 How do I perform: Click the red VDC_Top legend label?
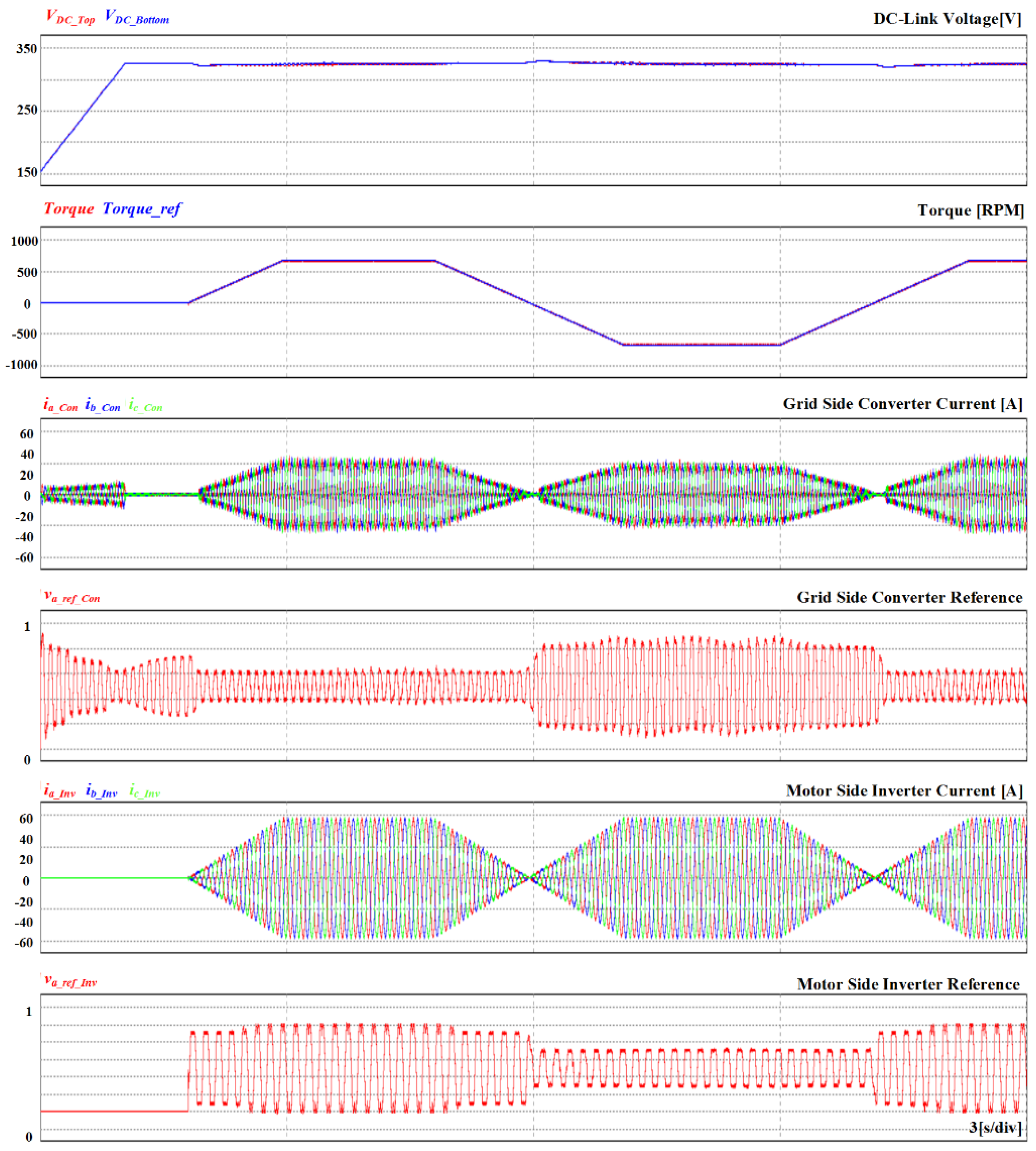click(x=70, y=17)
